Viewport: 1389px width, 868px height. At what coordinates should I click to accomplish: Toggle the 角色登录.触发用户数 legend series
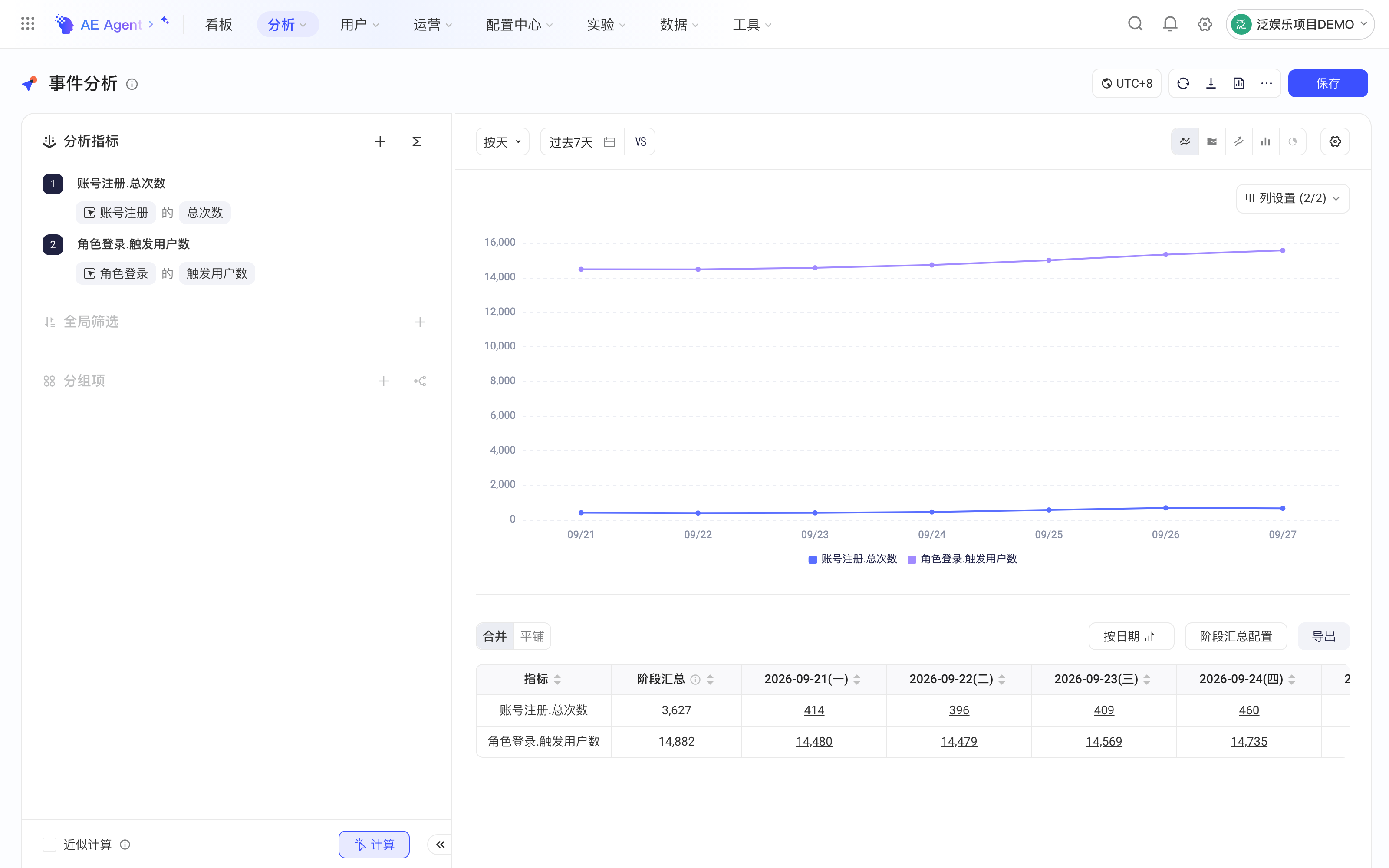coord(962,559)
